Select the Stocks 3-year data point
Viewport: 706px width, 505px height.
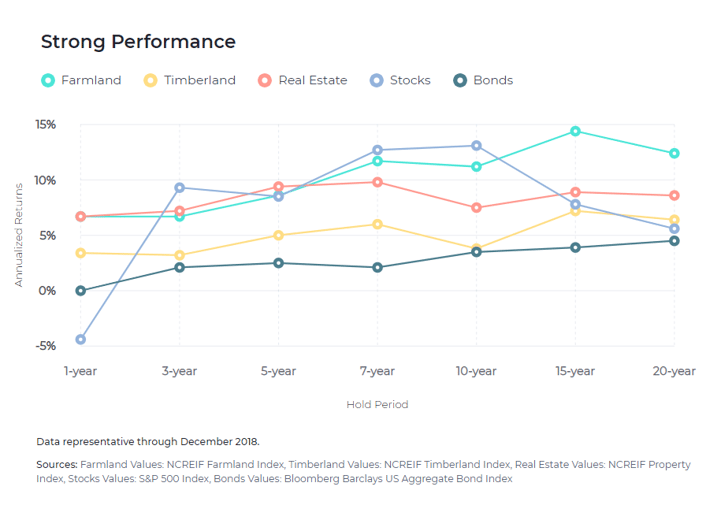pyautogui.click(x=179, y=187)
